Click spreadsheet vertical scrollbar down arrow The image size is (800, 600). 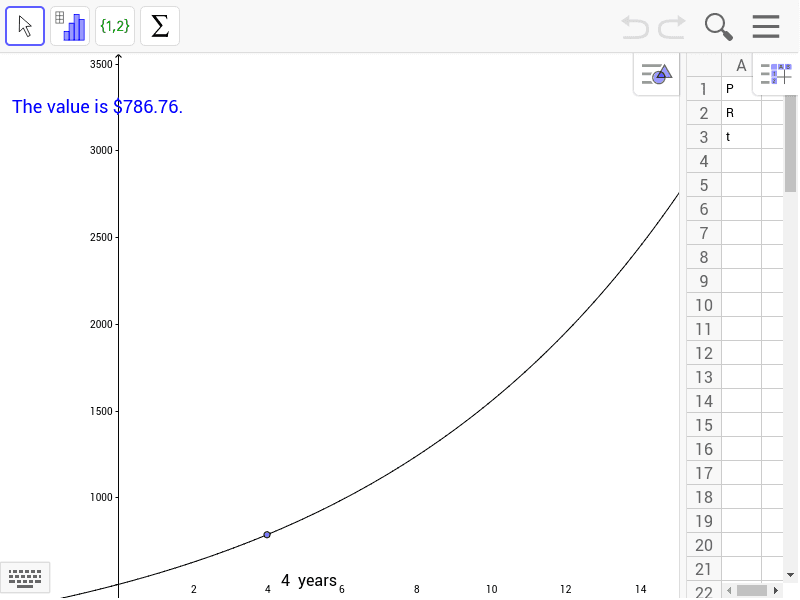(x=791, y=574)
